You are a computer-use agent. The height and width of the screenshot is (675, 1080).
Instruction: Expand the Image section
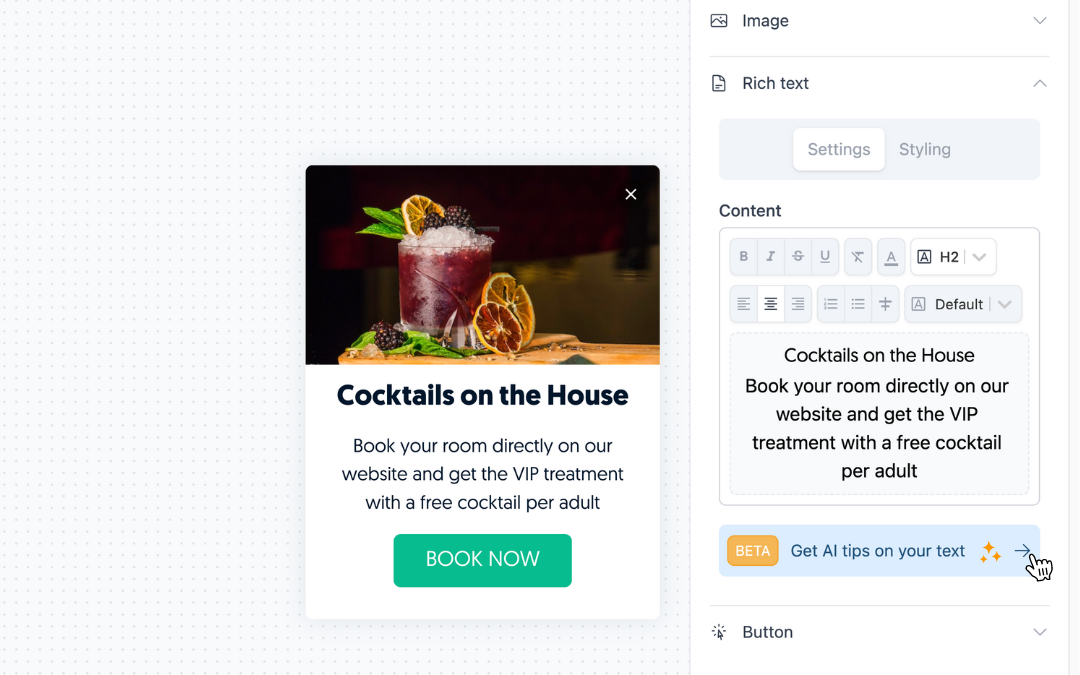point(879,21)
